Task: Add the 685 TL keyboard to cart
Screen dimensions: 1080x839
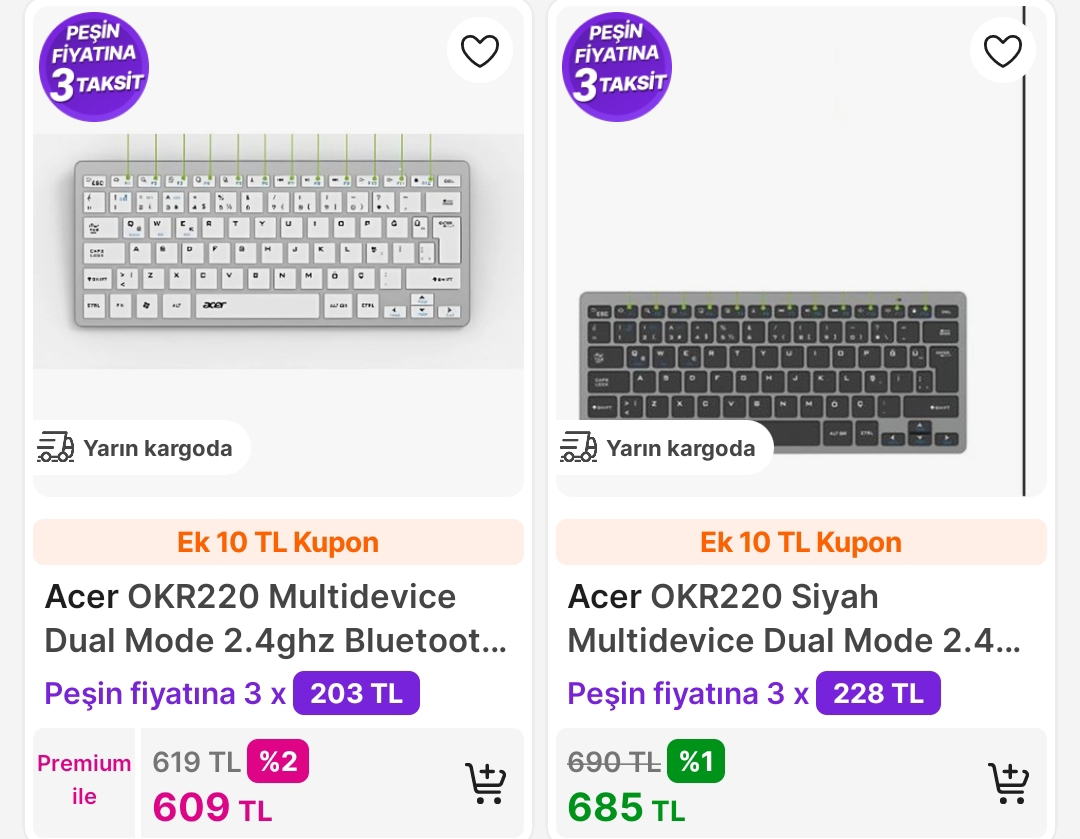Action: [1008, 783]
